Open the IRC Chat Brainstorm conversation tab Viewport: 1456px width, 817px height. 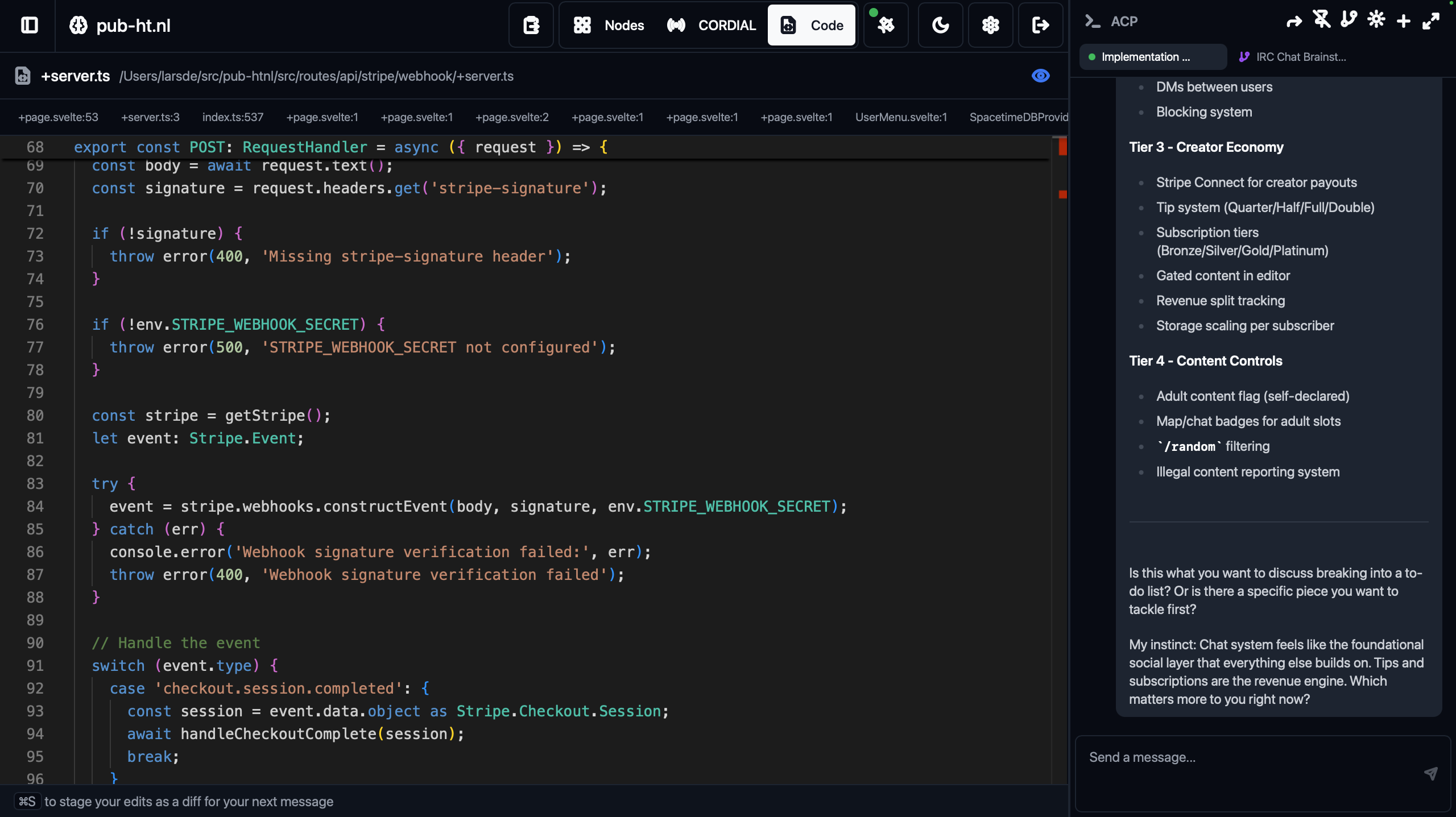(x=1300, y=56)
